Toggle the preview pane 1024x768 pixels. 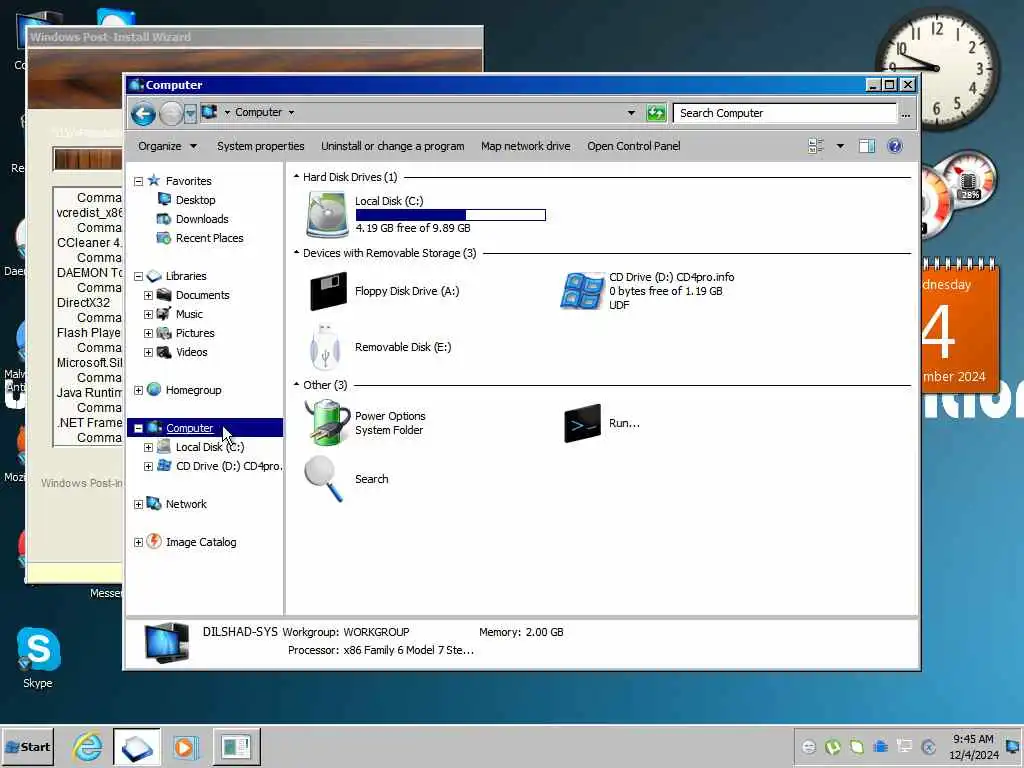click(x=867, y=146)
